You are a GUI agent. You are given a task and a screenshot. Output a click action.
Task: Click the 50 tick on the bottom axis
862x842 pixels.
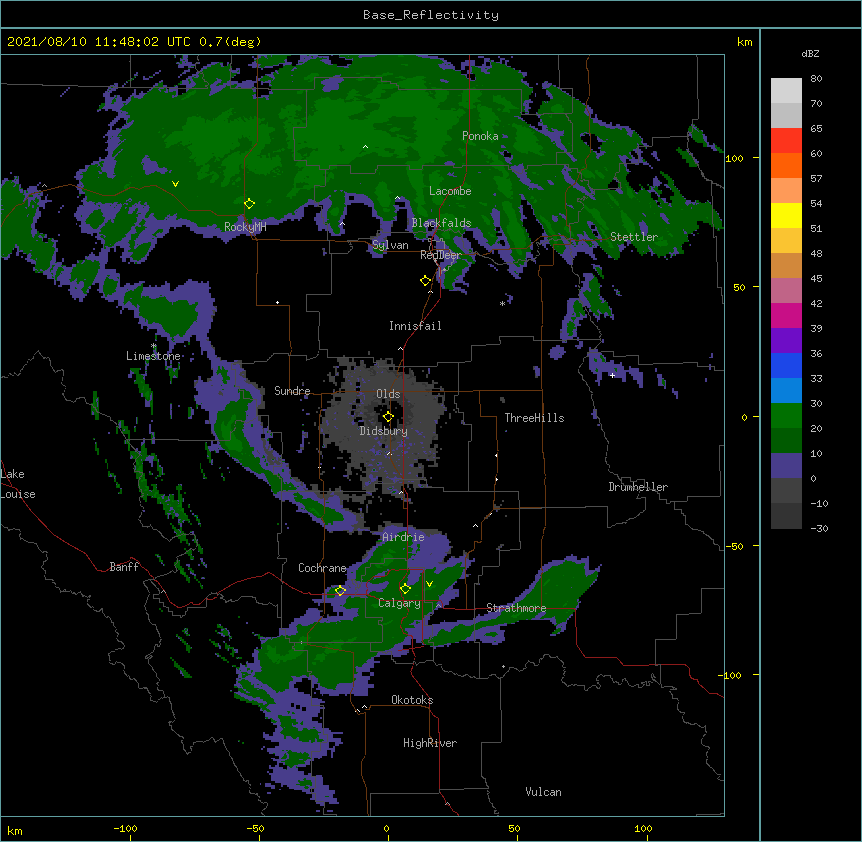pyautogui.click(x=514, y=828)
